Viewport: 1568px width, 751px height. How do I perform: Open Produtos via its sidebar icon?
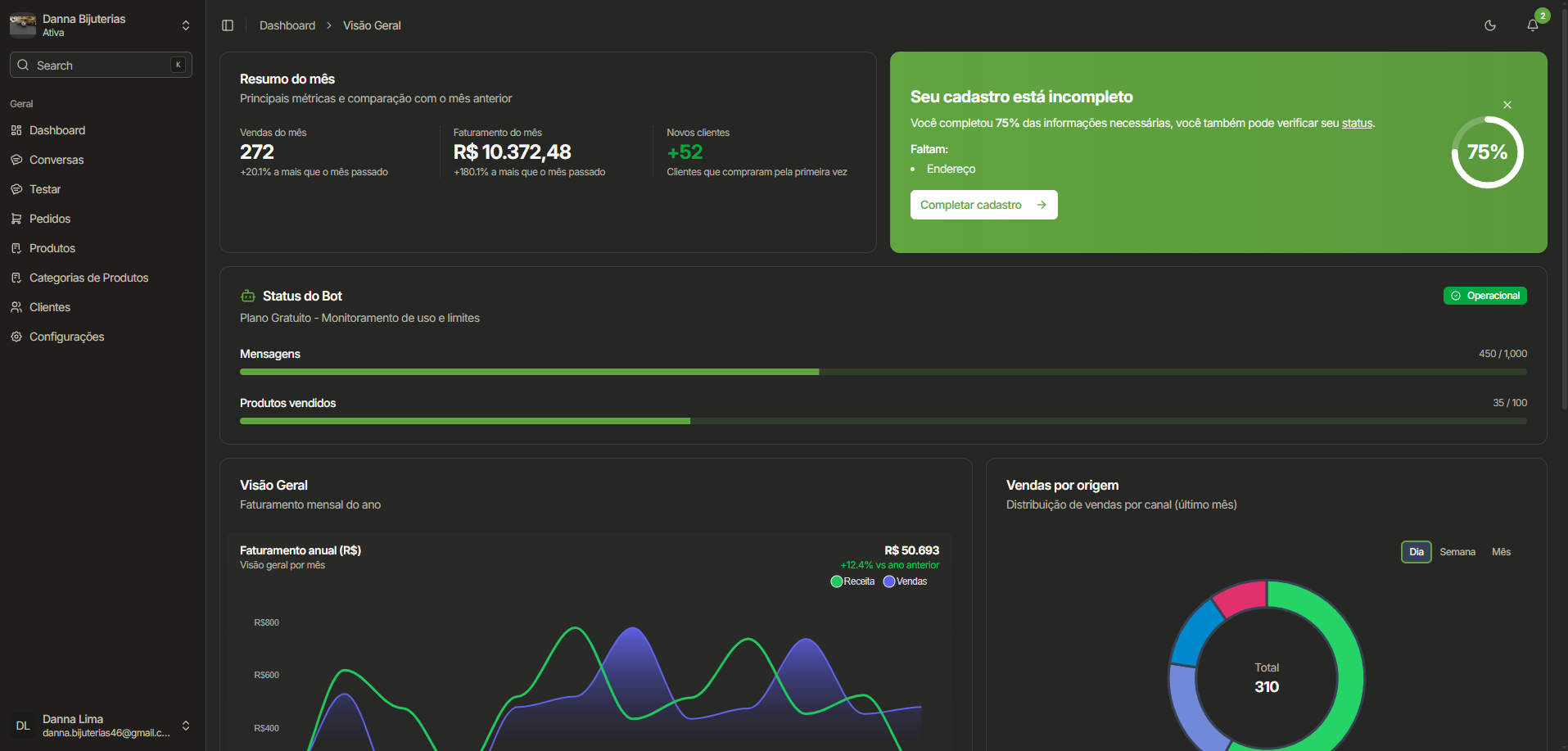coord(16,248)
